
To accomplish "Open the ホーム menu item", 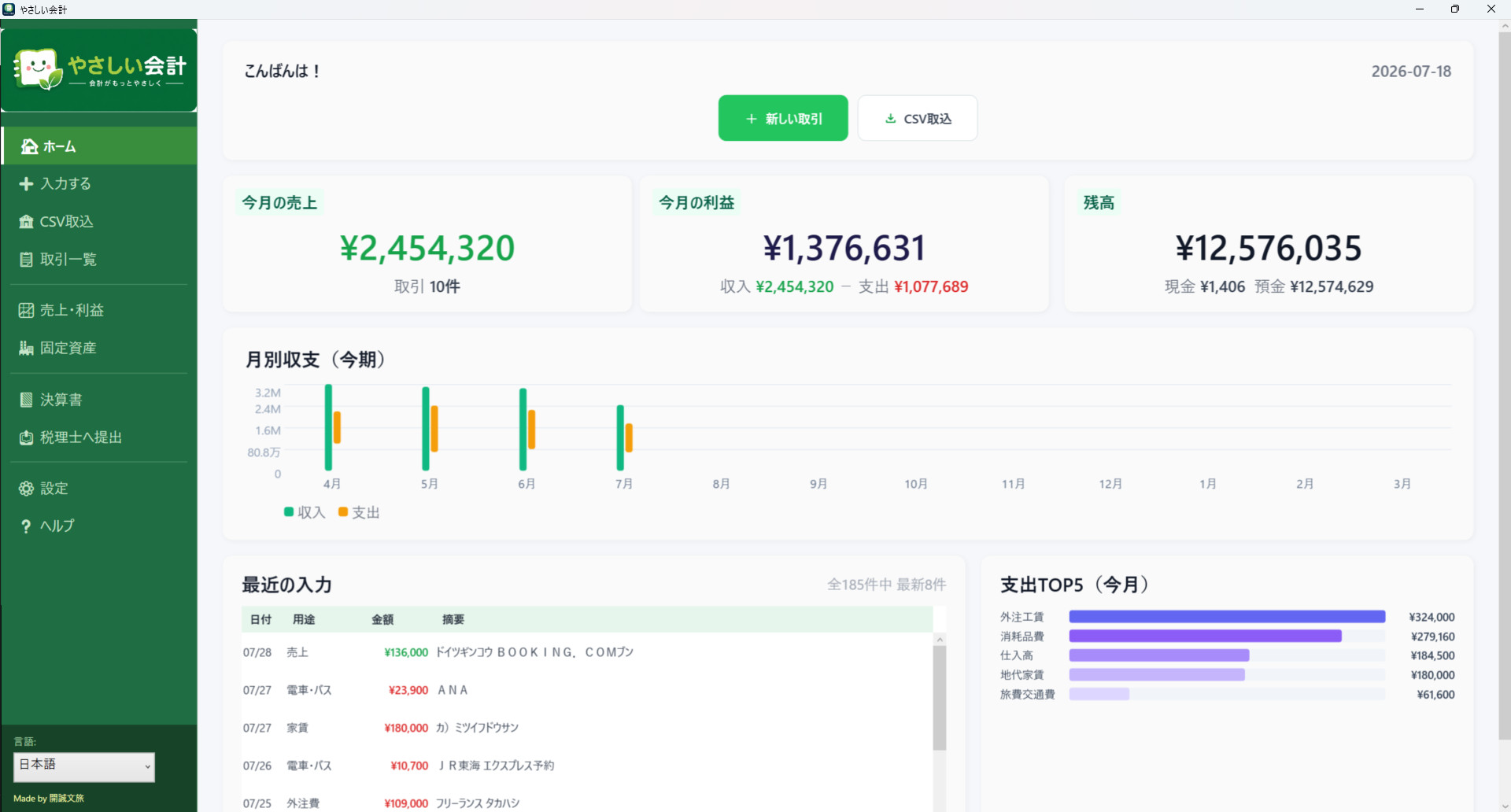I will 99,146.
